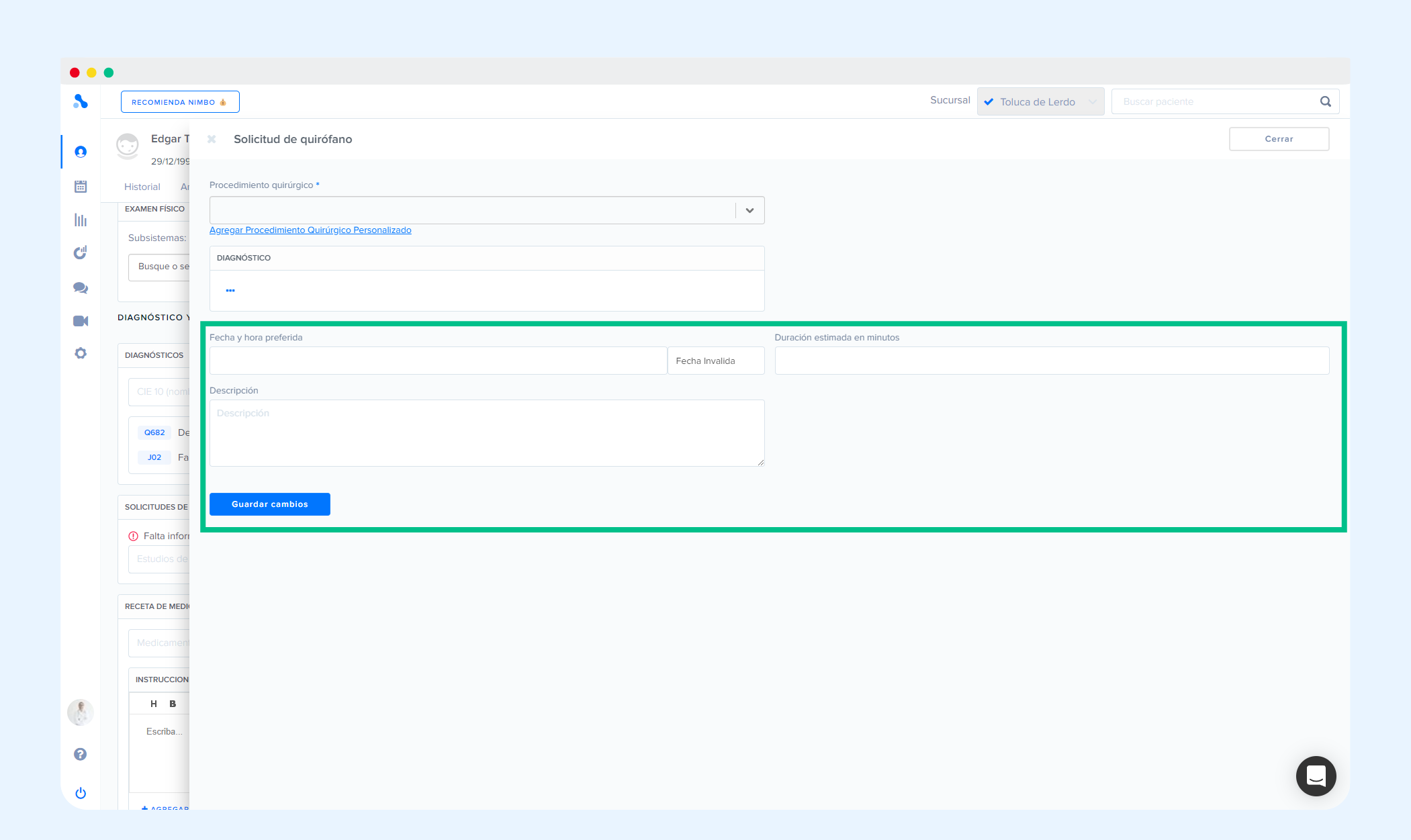Switch to the Historial tab
The image size is (1411, 840).
tap(142, 187)
